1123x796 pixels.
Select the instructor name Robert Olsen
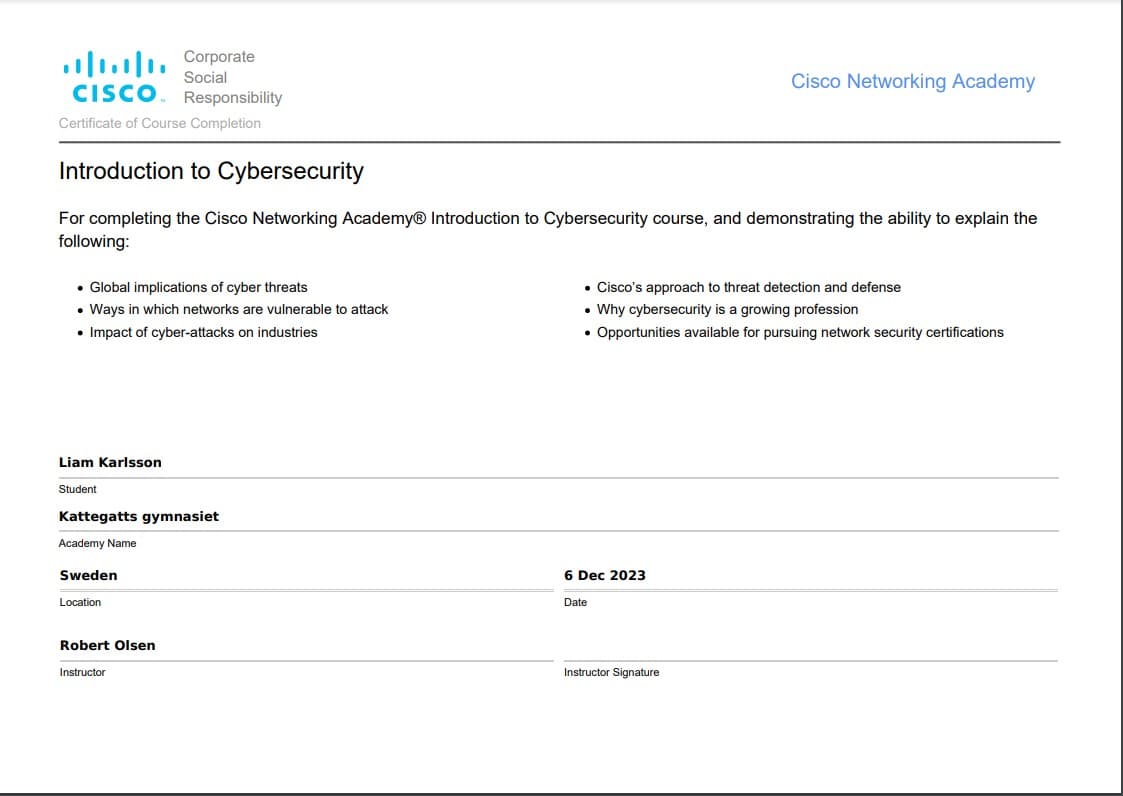click(107, 645)
